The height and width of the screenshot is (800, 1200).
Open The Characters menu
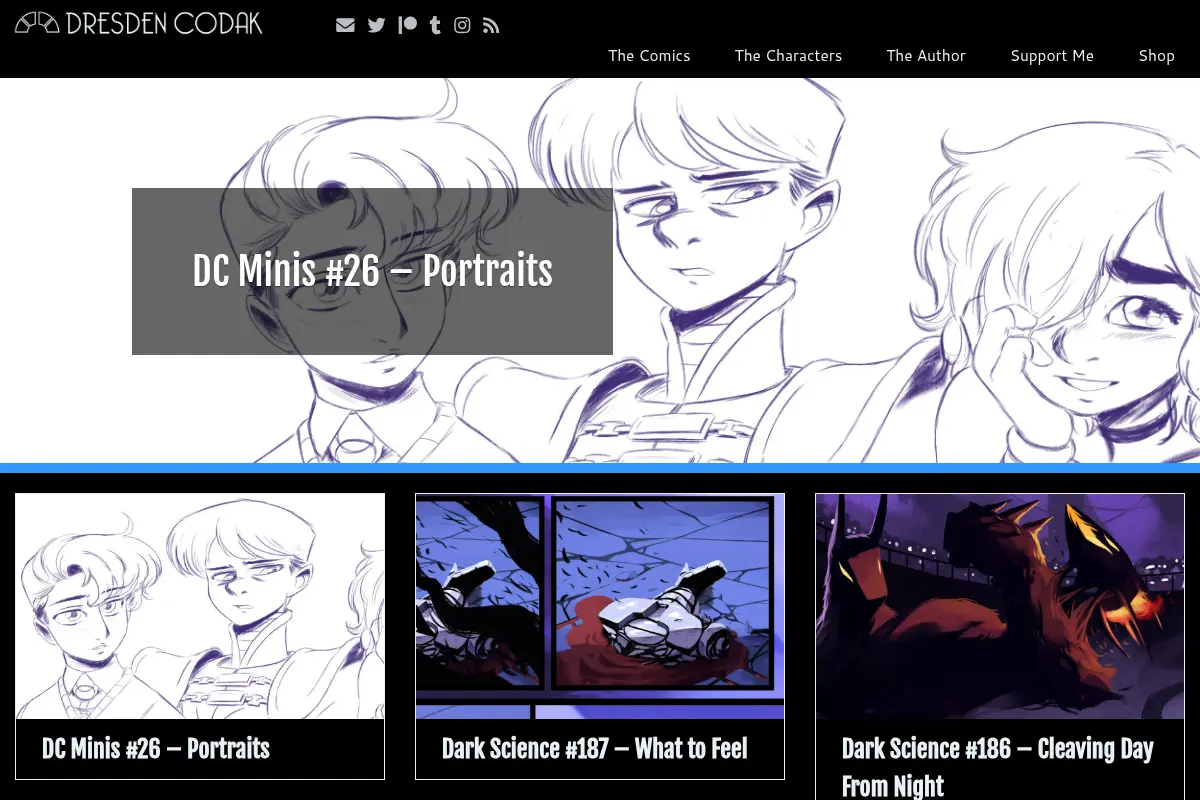788,55
